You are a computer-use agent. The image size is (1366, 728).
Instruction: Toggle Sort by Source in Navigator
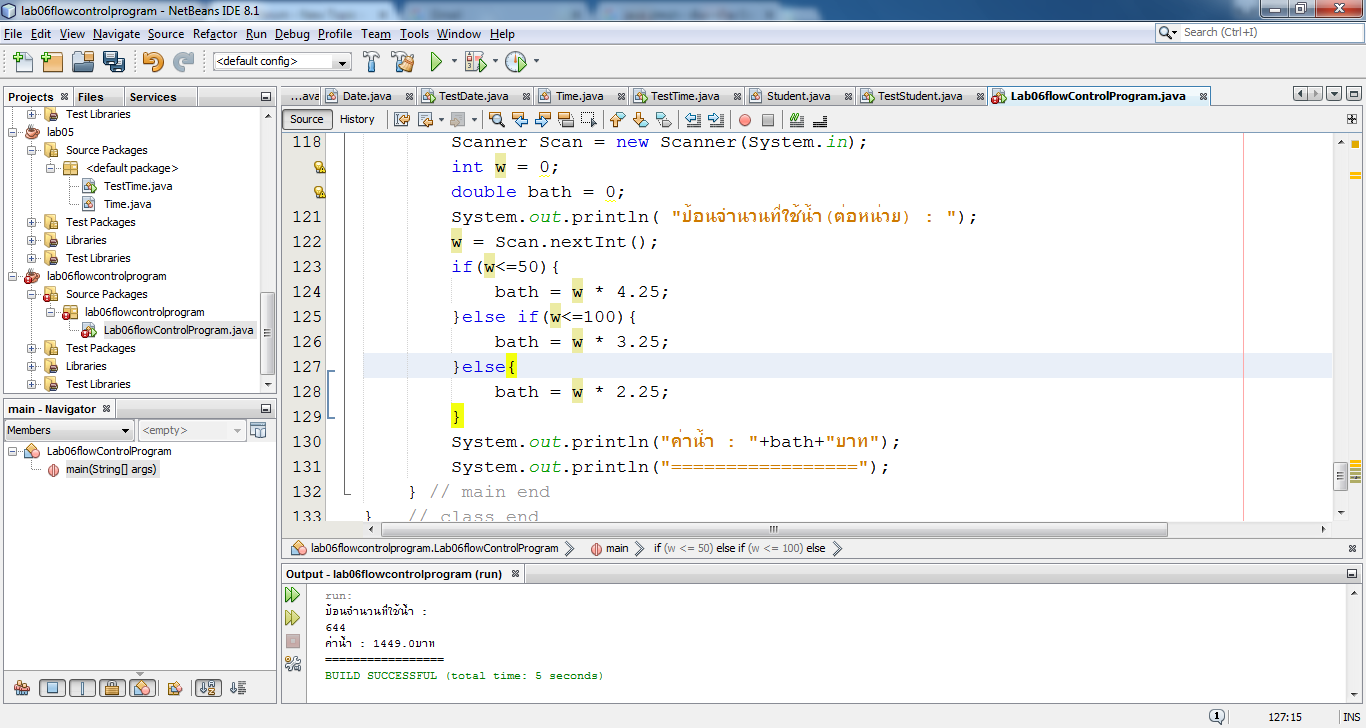click(238, 688)
